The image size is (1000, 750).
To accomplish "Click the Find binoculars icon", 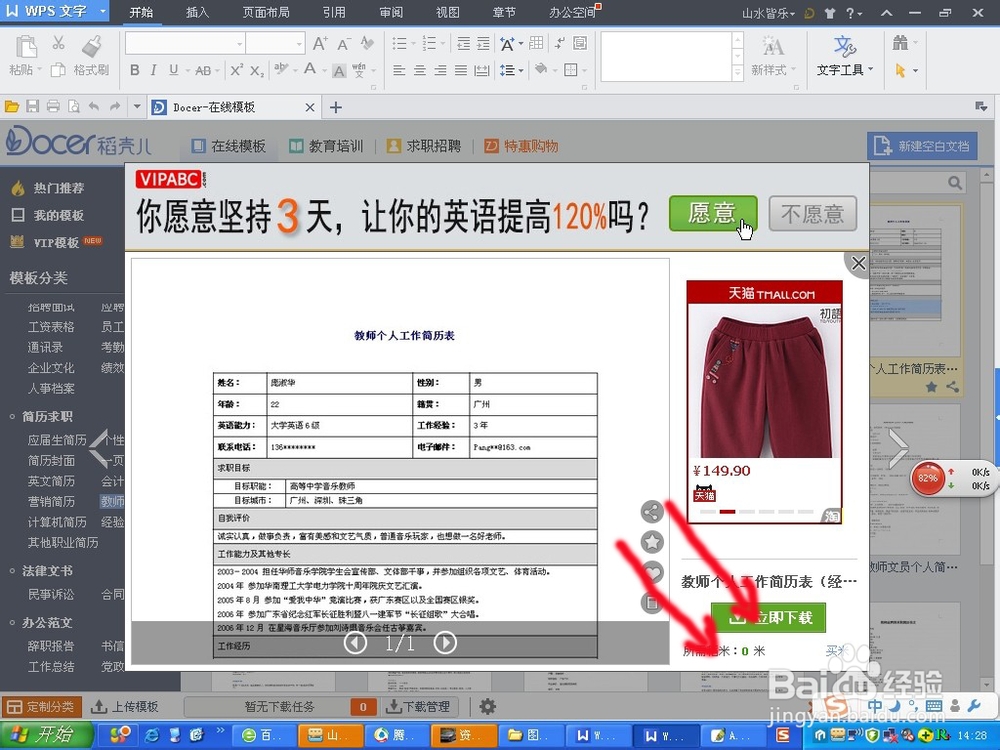I will [x=900, y=43].
